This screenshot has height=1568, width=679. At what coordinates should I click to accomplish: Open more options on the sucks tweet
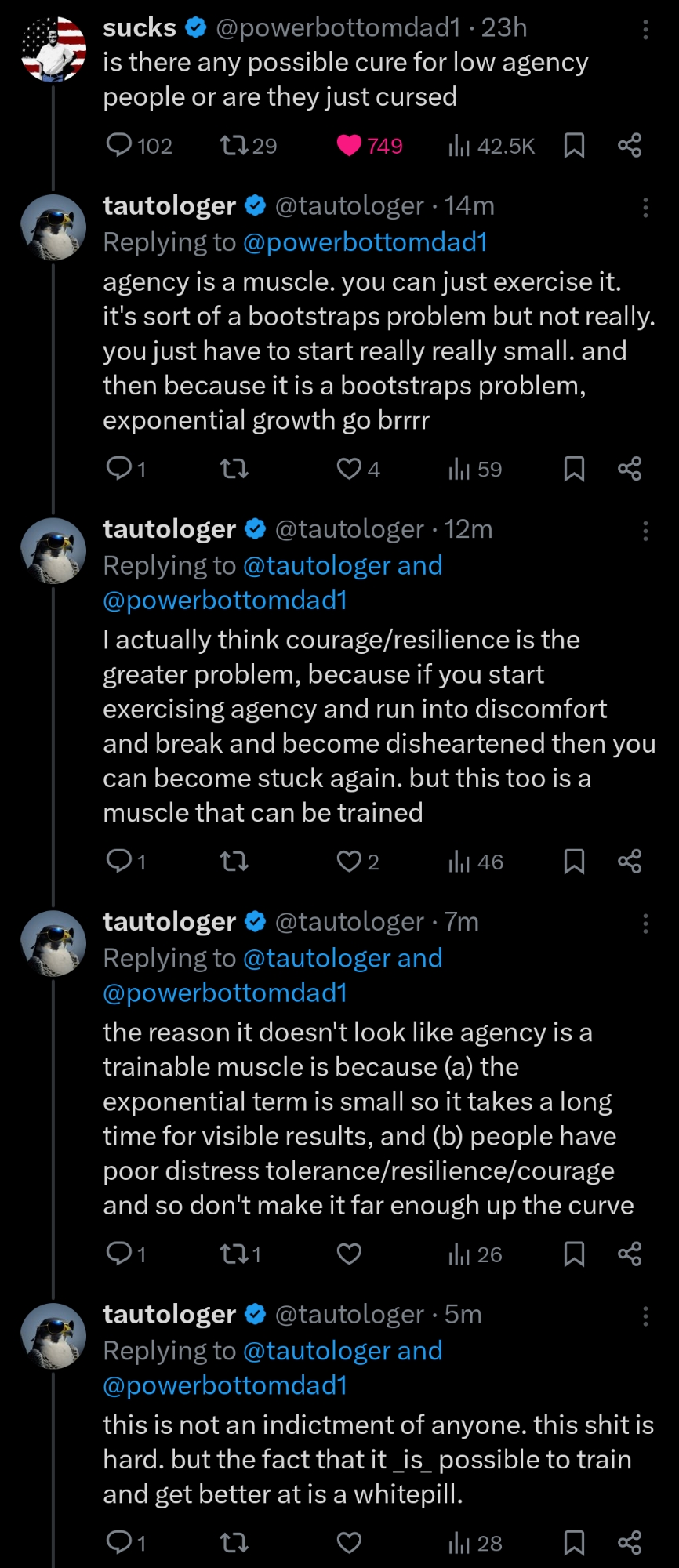[x=645, y=30]
